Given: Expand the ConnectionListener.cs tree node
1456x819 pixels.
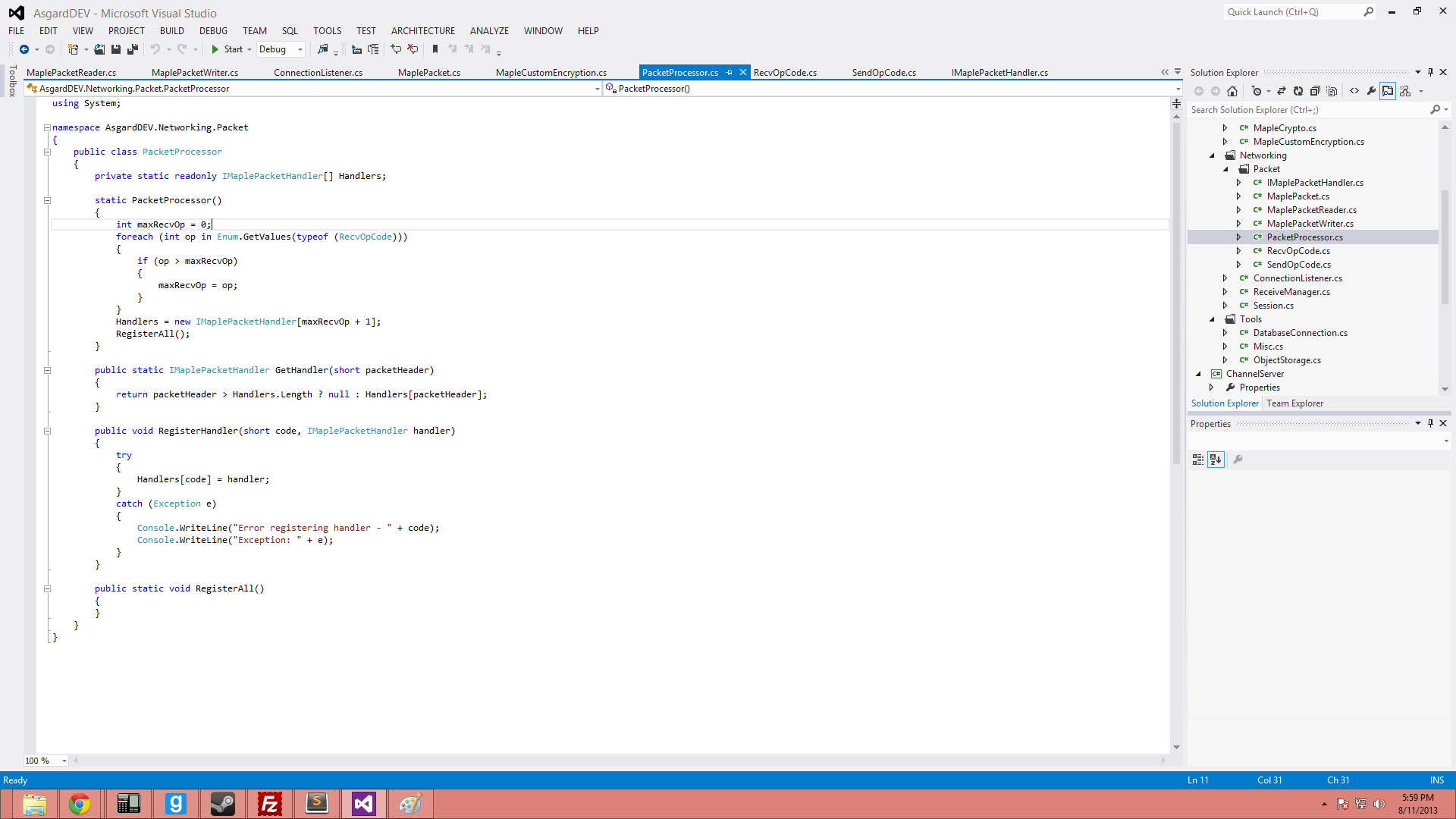Looking at the screenshot, I should click(1225, 278).
